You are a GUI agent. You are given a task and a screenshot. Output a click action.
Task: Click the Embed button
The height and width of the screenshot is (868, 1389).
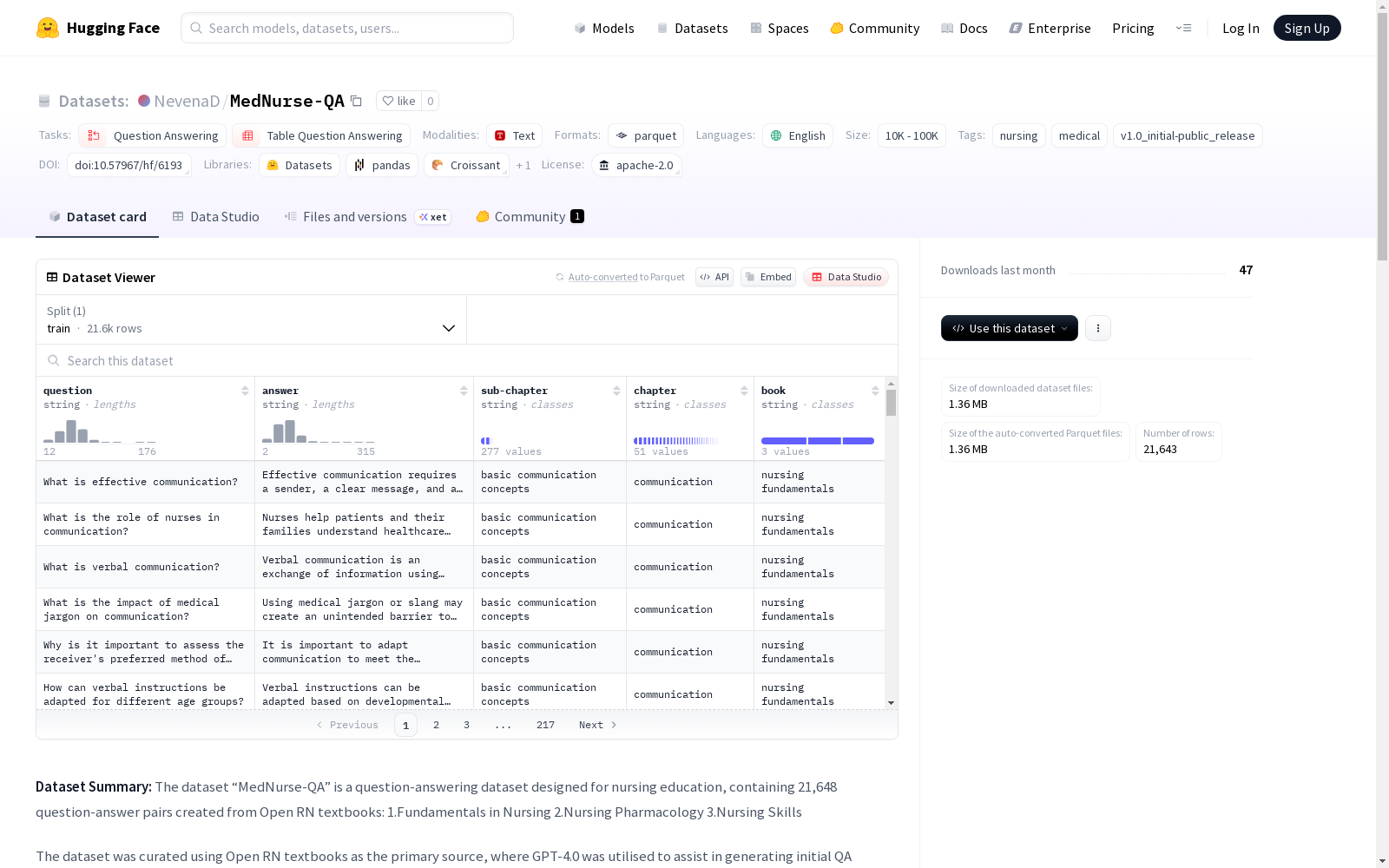click(768, 277)
